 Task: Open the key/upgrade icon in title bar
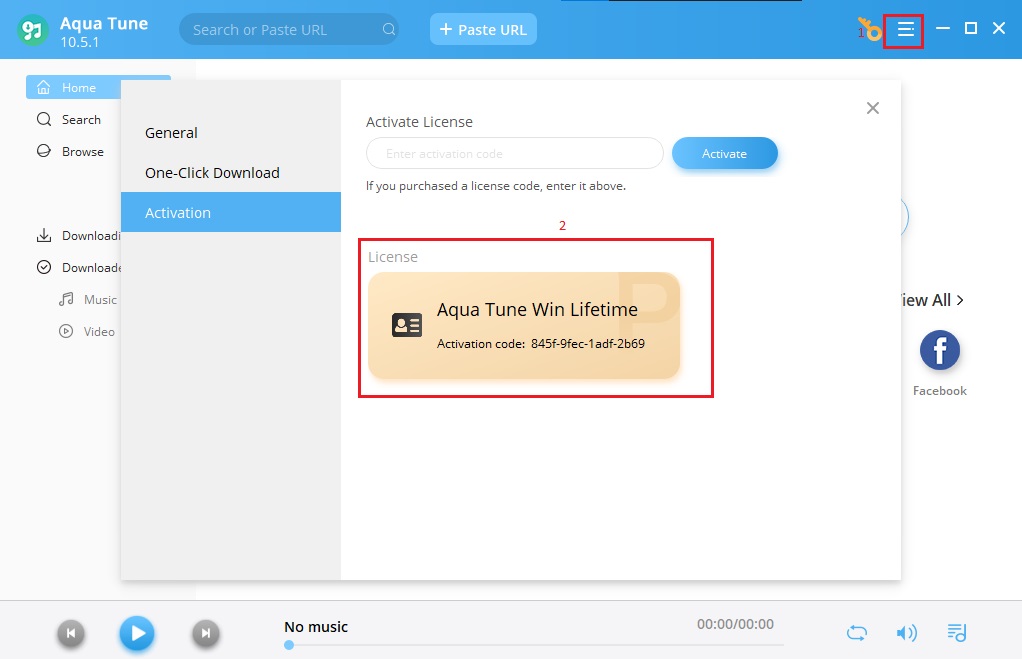869,29
